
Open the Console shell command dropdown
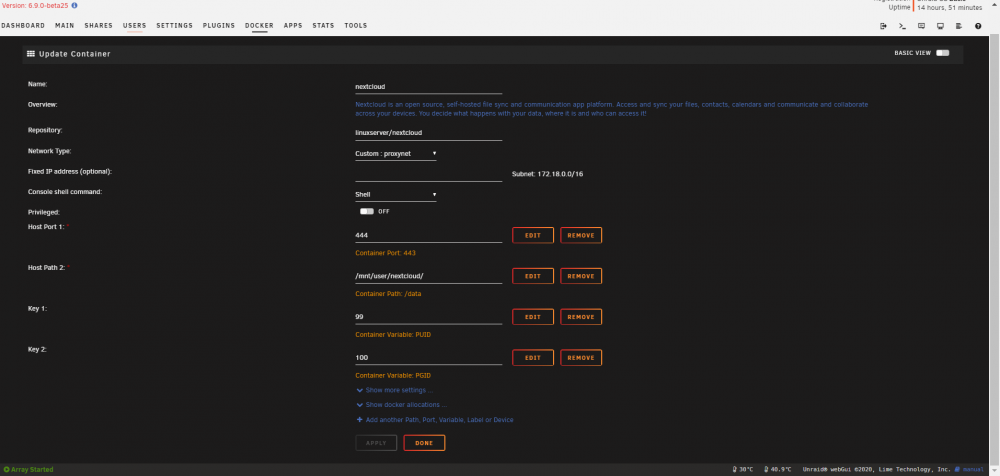tap(395, 195)
